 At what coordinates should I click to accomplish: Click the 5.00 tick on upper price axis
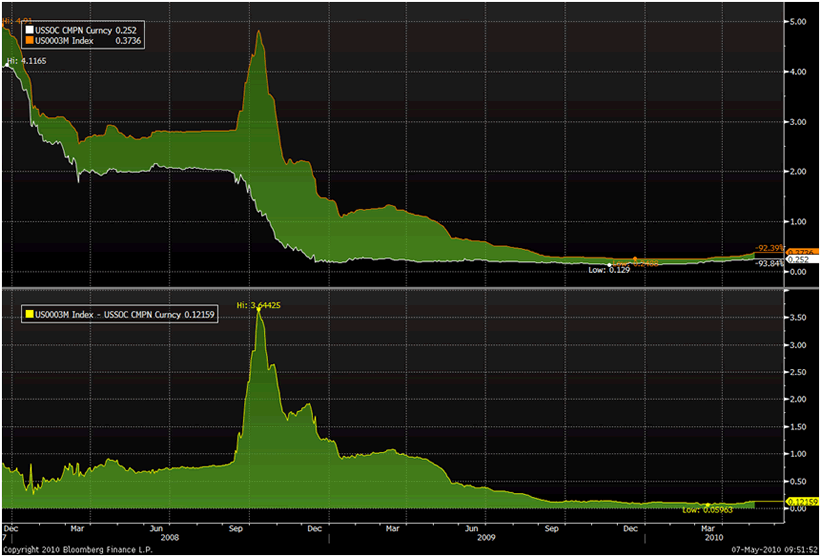pos(797,21)
